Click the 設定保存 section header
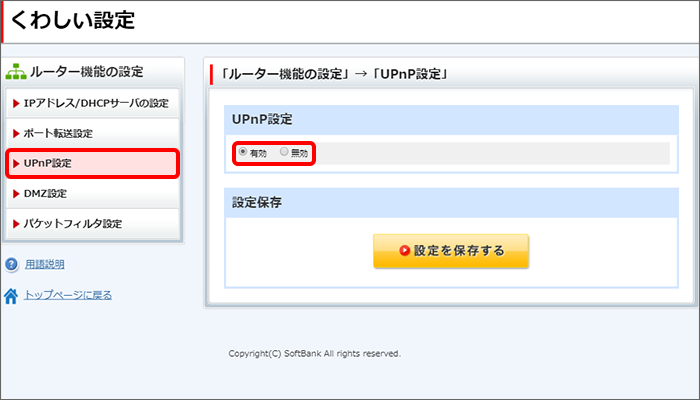This screenshot has height=400, width=700. point(451,203)
